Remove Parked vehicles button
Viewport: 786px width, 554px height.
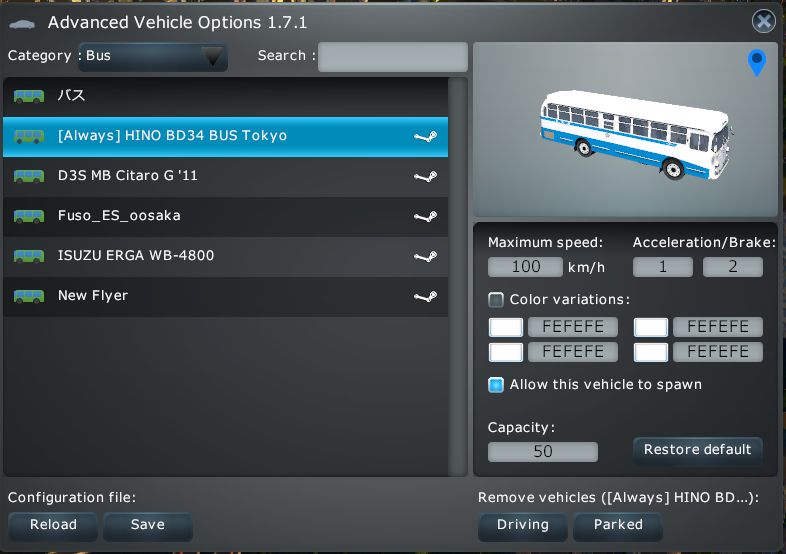point(618,525)
